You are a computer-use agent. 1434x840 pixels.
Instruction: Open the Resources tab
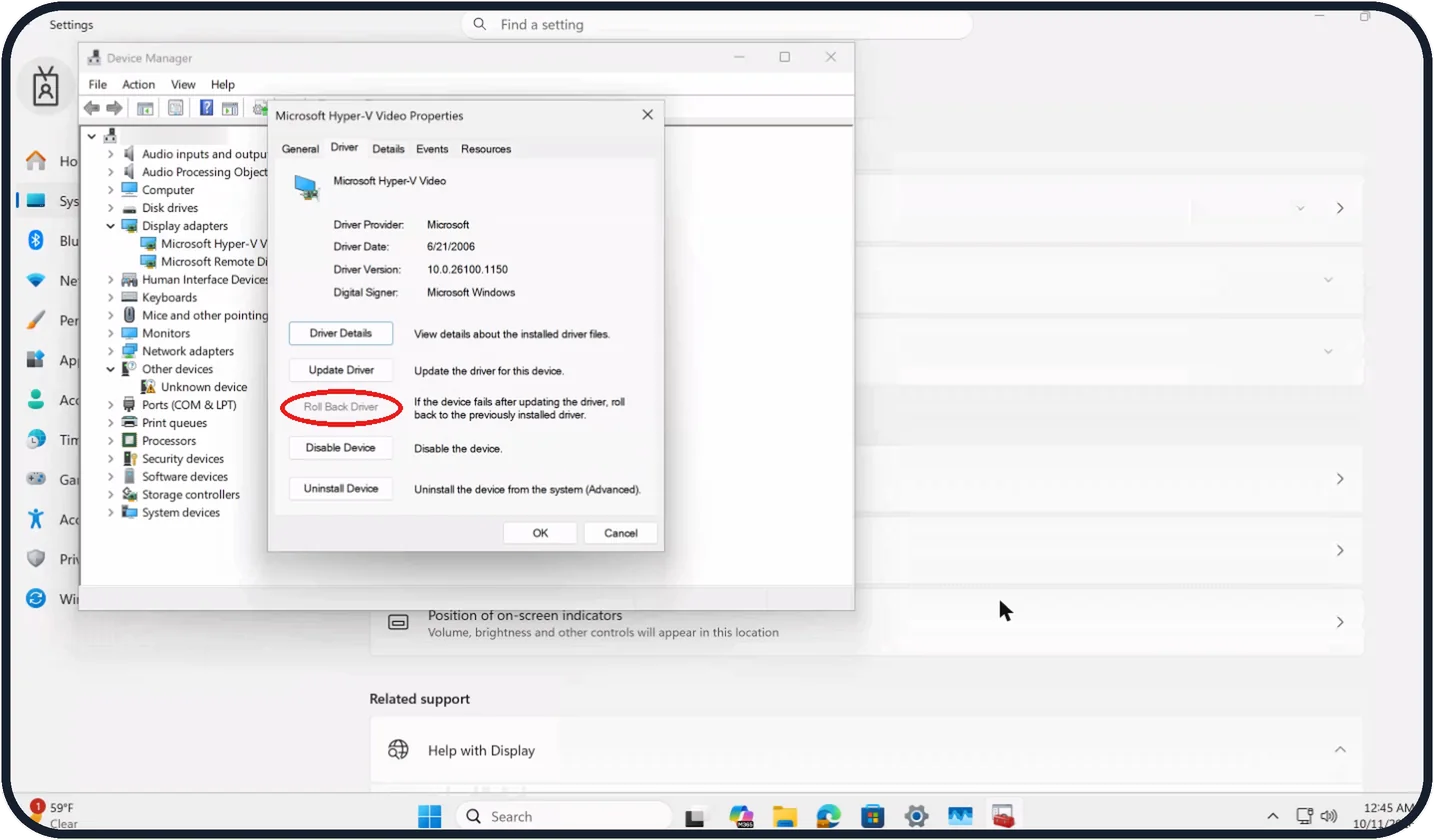pyautogui.click(x=486, y=149)
